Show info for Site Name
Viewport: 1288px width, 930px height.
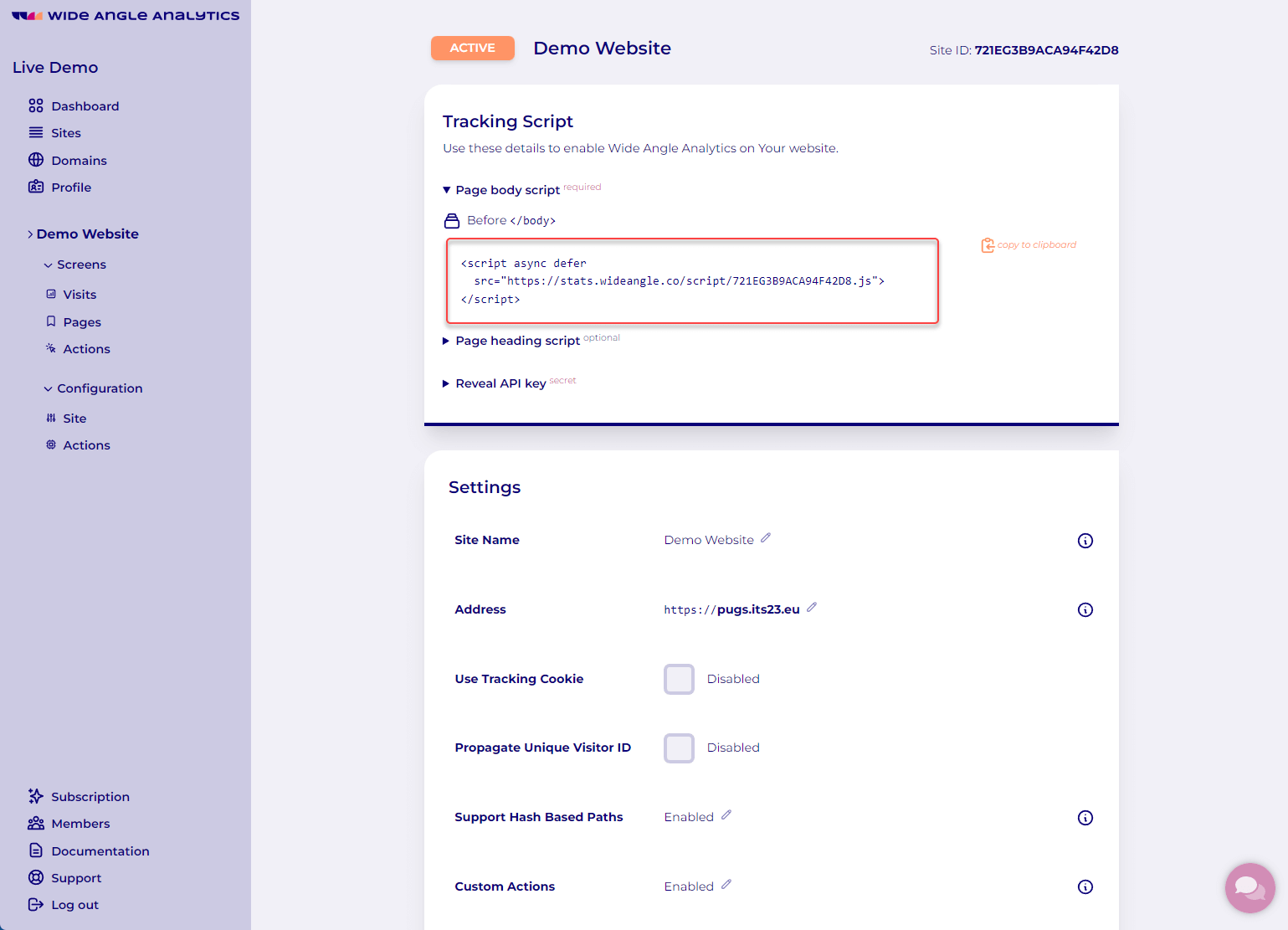(x=1085, y=541)
